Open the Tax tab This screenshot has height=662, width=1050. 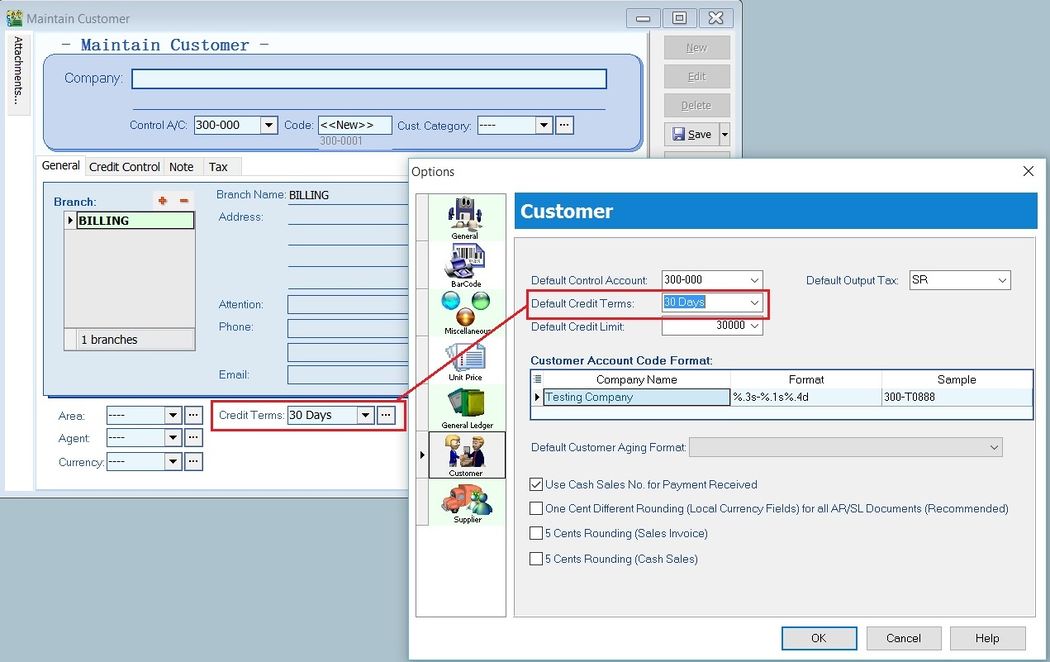click(219, 166)
